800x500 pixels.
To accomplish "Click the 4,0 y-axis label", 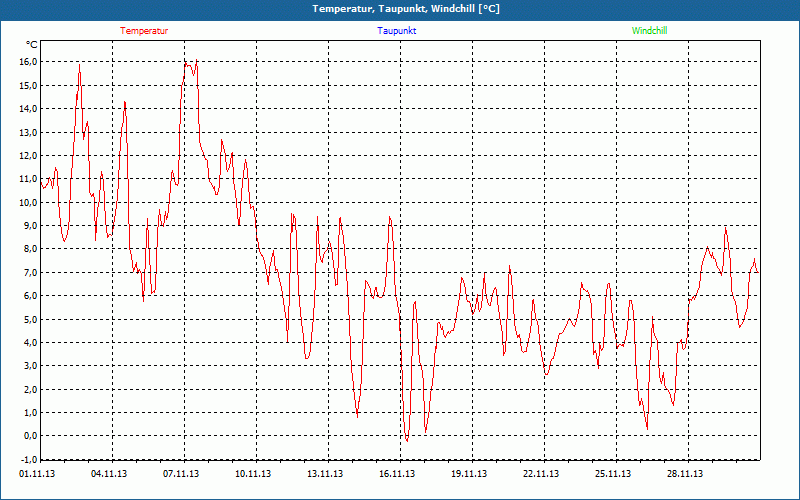I will coord(30,342).
